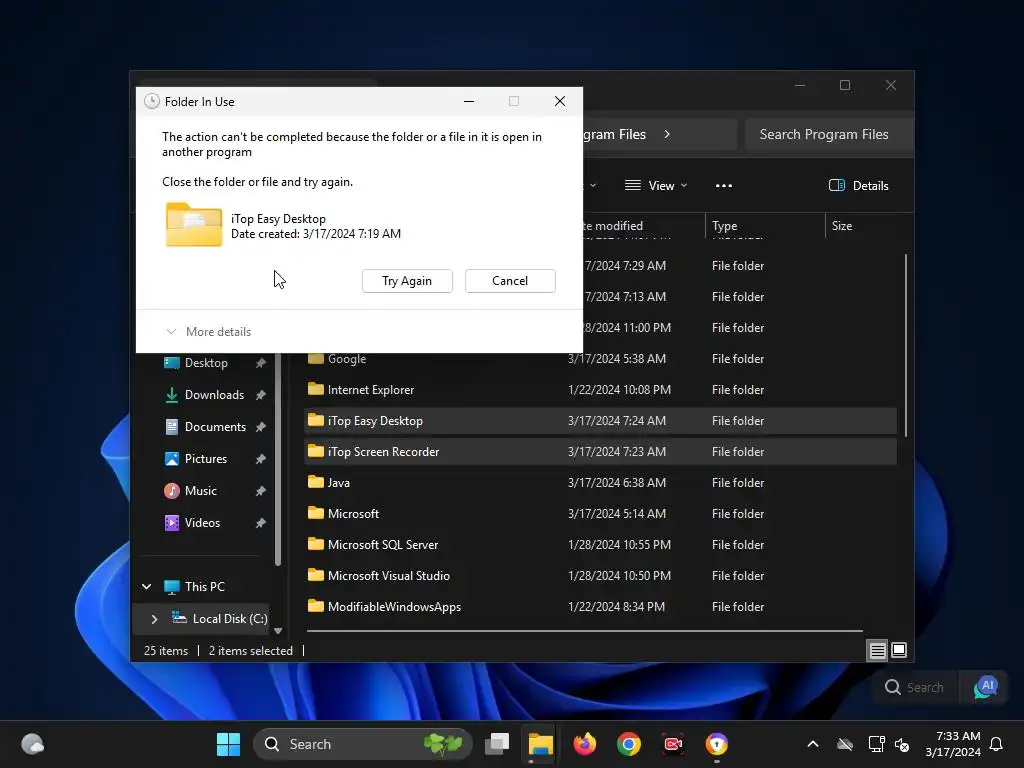Open the yellow shield app in the taskbar
Viewport: 1024px width, 768px height.
coord(716,744)
